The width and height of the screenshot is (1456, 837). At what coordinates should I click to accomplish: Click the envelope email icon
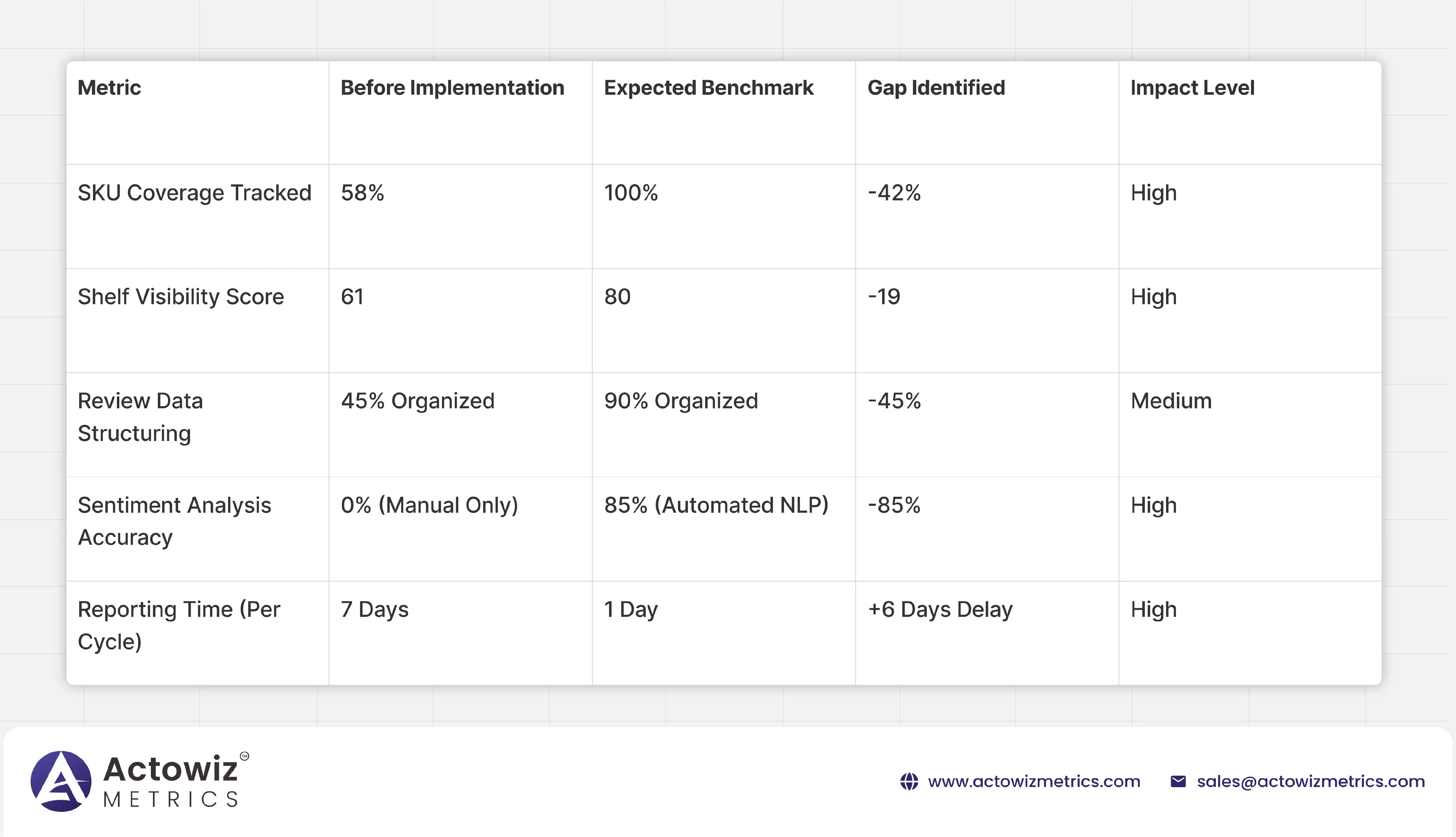[1178, 782]
